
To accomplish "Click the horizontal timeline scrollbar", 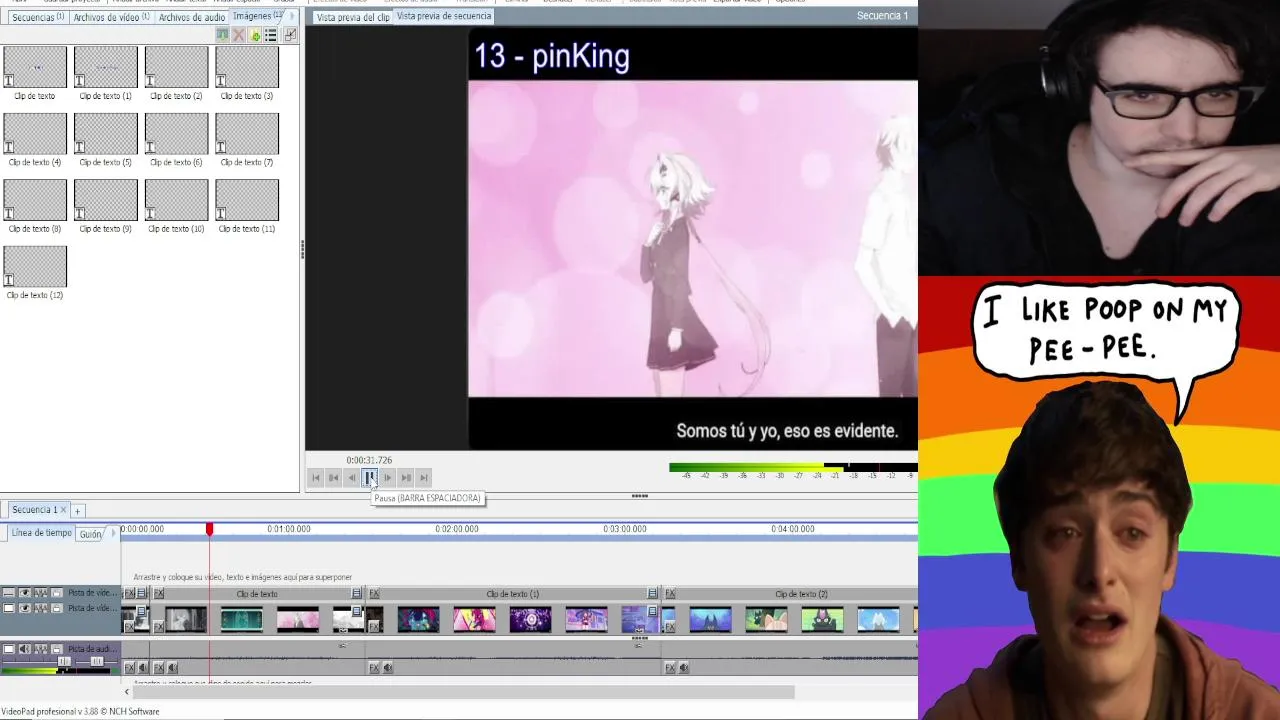I will tap(462, 692).
